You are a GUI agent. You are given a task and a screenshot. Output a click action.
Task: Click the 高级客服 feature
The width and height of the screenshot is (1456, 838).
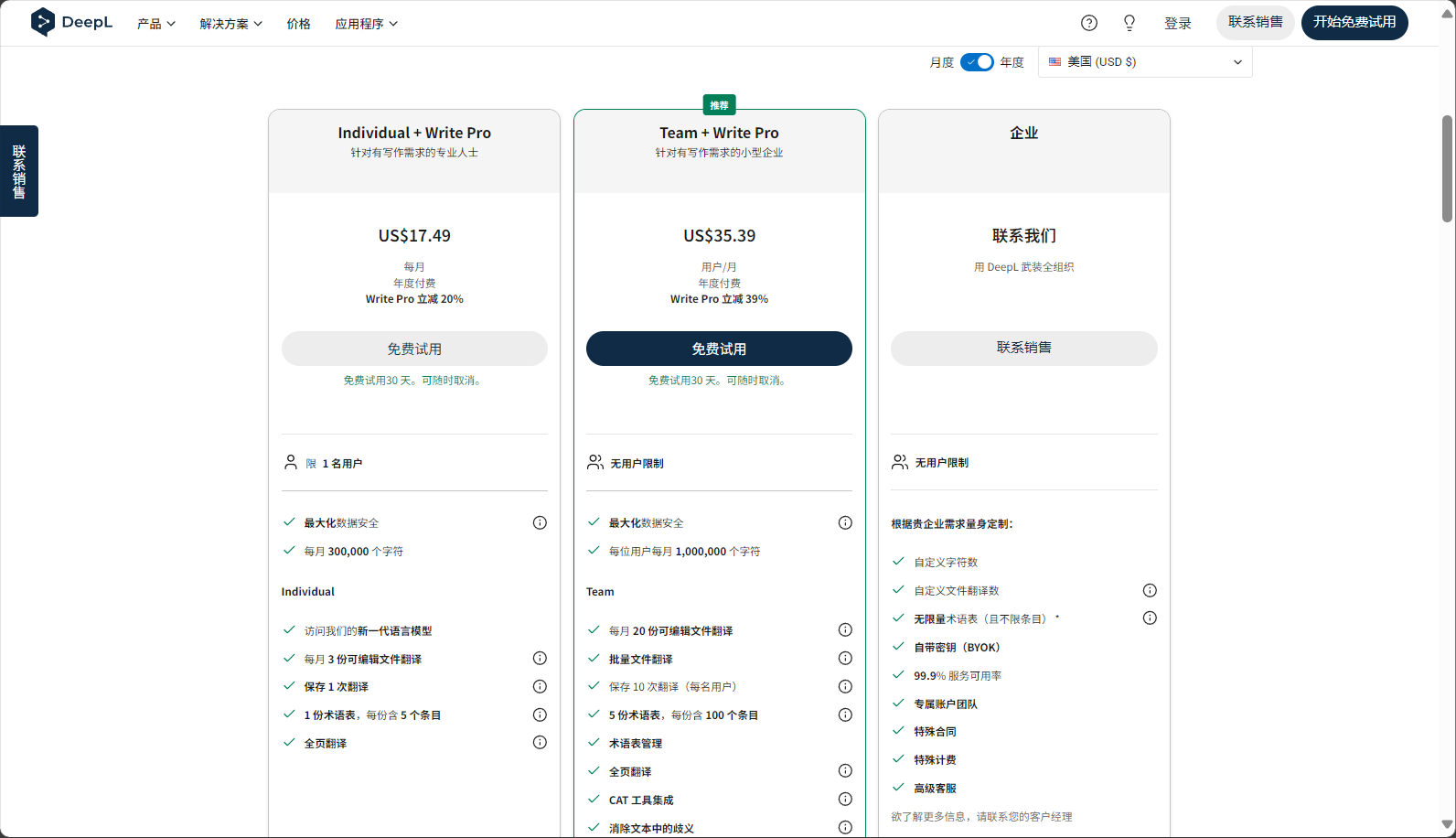[935, 789]
